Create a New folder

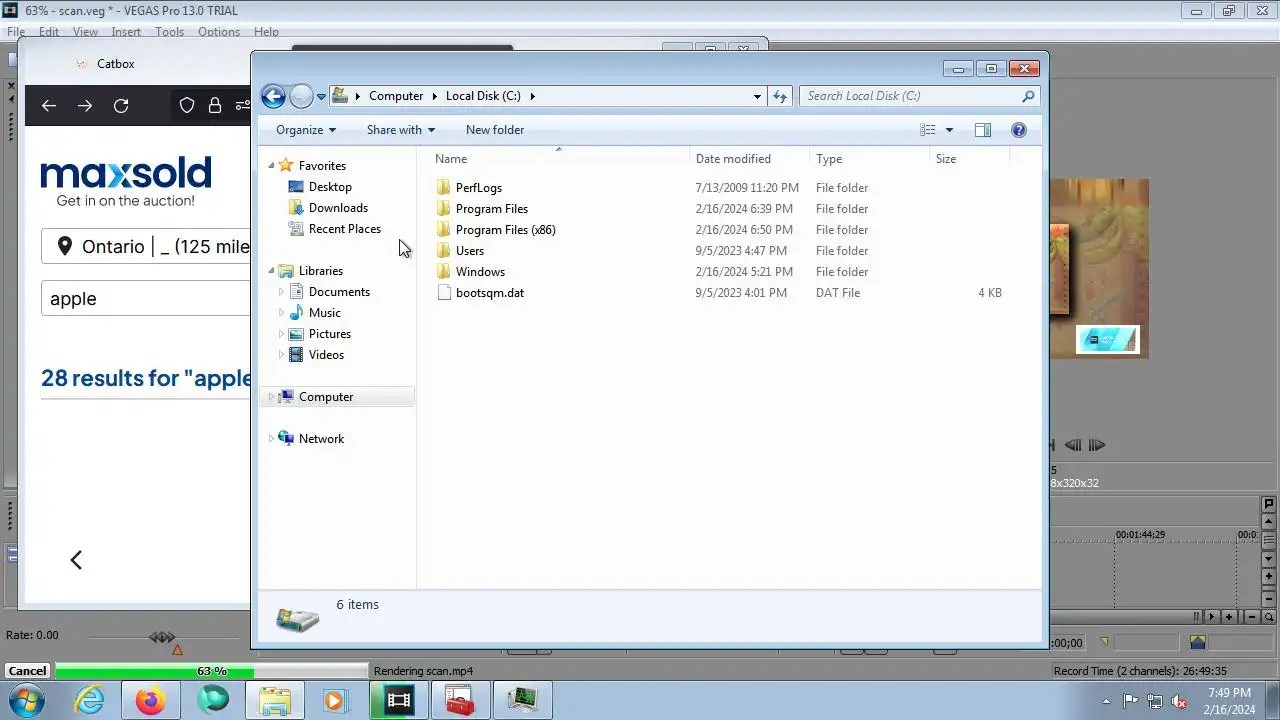pyautogui.click(x=495, y=130)
